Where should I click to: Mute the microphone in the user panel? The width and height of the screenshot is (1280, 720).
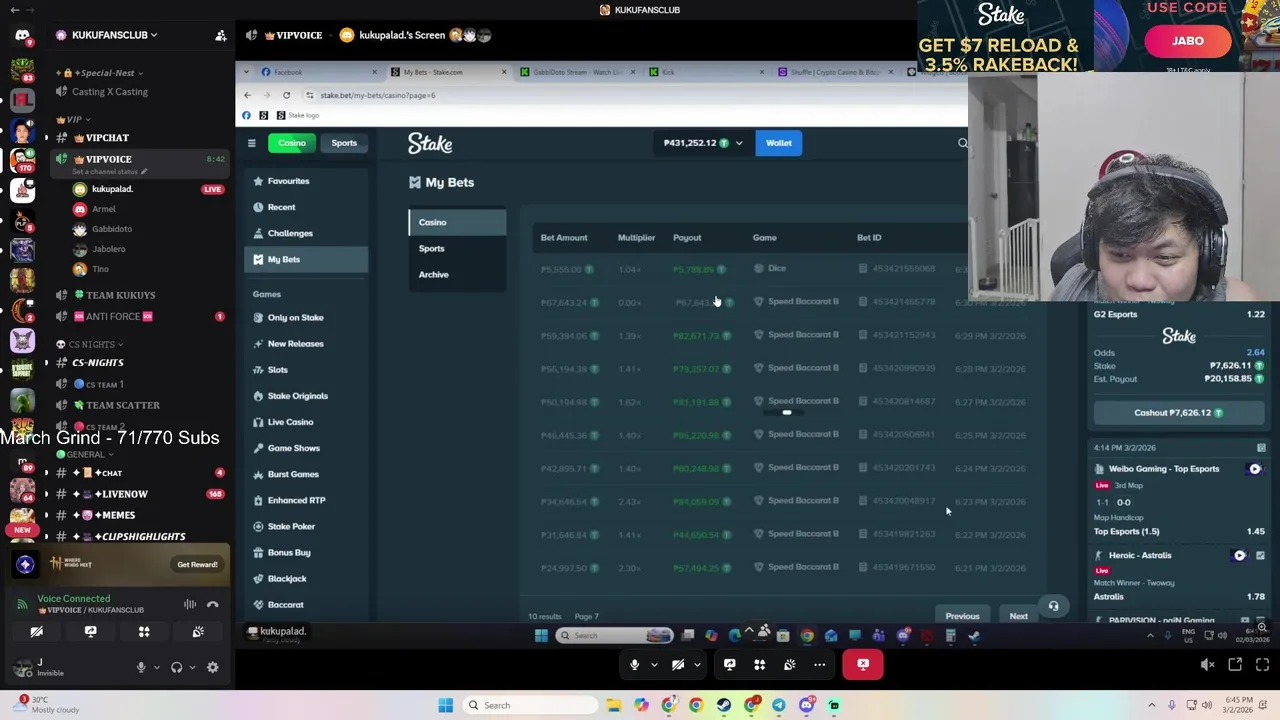click(x=140, y=667)
